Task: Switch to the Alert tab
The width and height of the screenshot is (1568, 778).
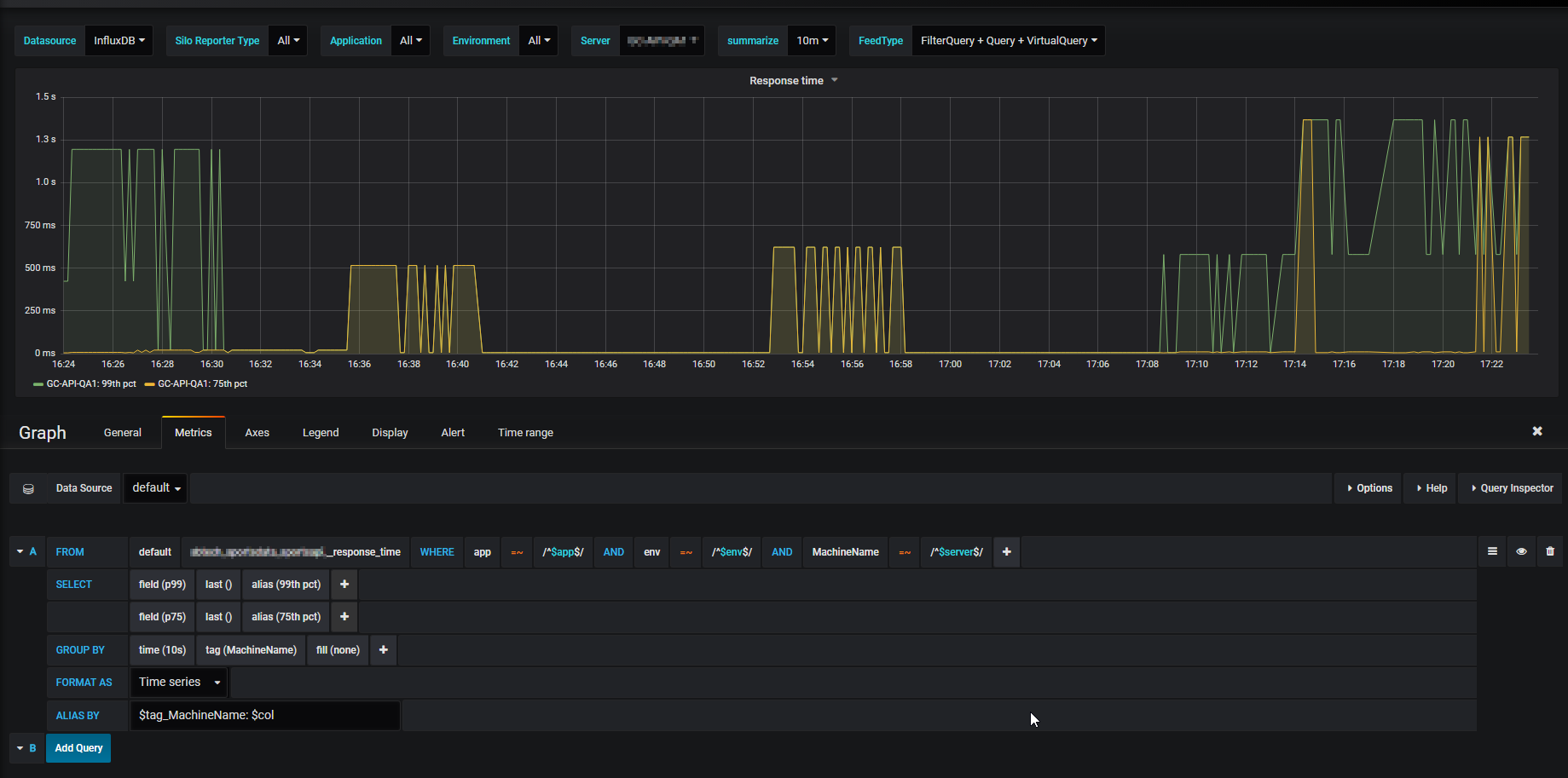Action: click(453, 432)
